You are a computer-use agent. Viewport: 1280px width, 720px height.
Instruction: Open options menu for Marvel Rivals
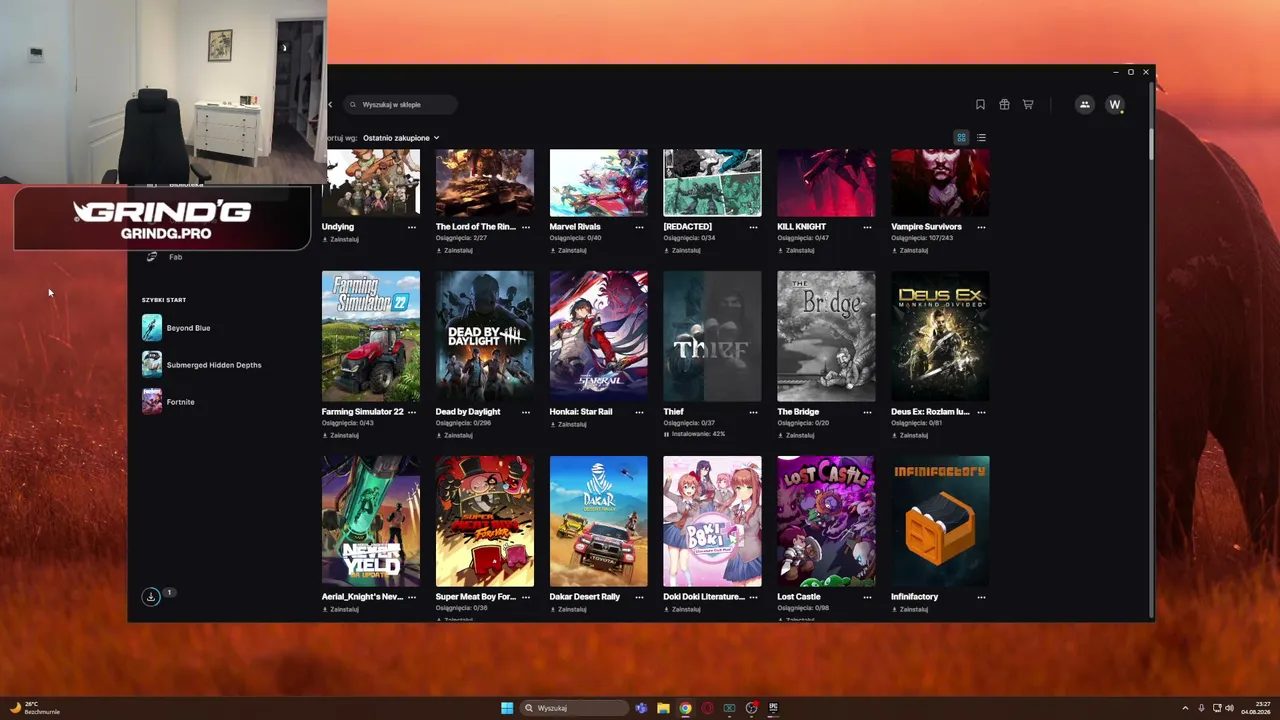point(639,227)
